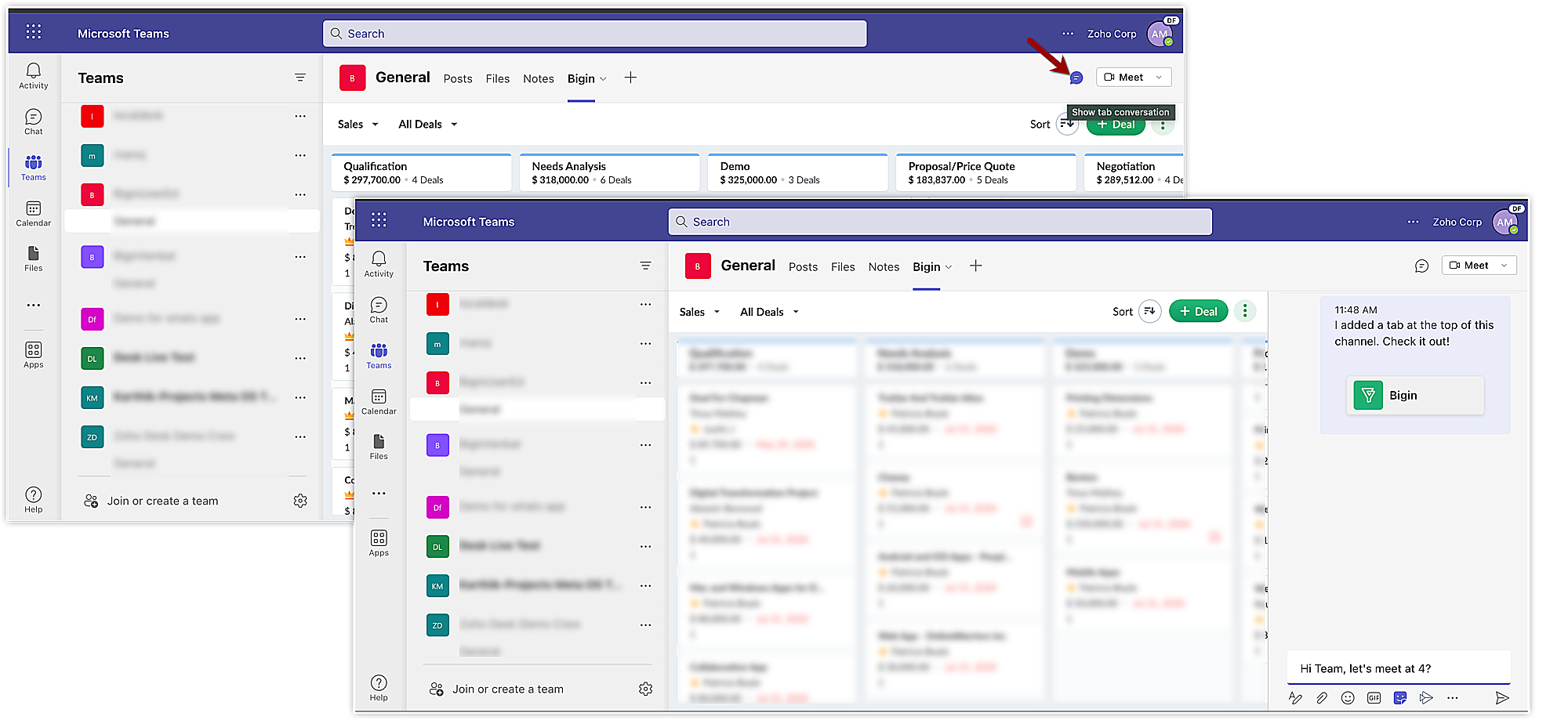Click the back window Search box
The image size is (1568, 720).
tap(594, 34)
